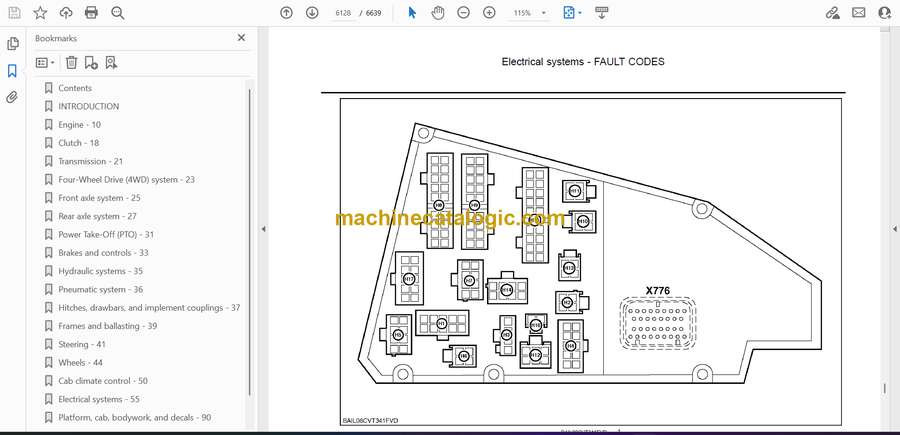This screenshot has width=900, height=435.
Task: Find current bookmark icon
Action: pyautogui.click(x=111, y=63)
